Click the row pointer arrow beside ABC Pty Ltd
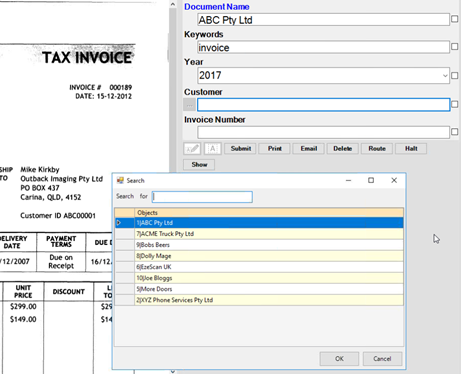The height and width of the screenshot is (374, 461). click(x=119, y=223)
